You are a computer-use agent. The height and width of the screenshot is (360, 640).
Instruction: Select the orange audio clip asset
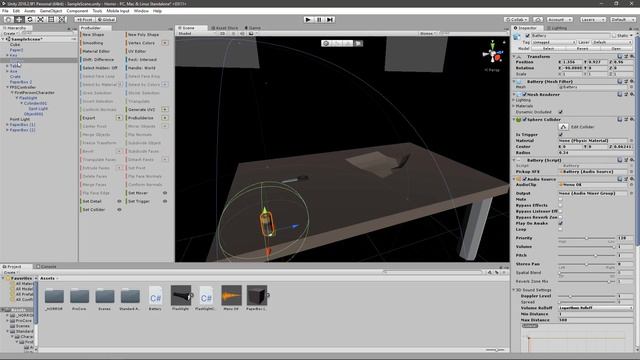231,296
